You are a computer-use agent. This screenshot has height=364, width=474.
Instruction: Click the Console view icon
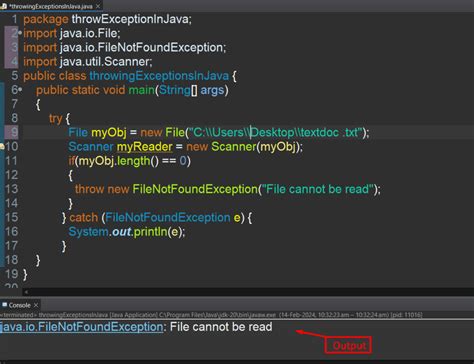coord(4,305)
